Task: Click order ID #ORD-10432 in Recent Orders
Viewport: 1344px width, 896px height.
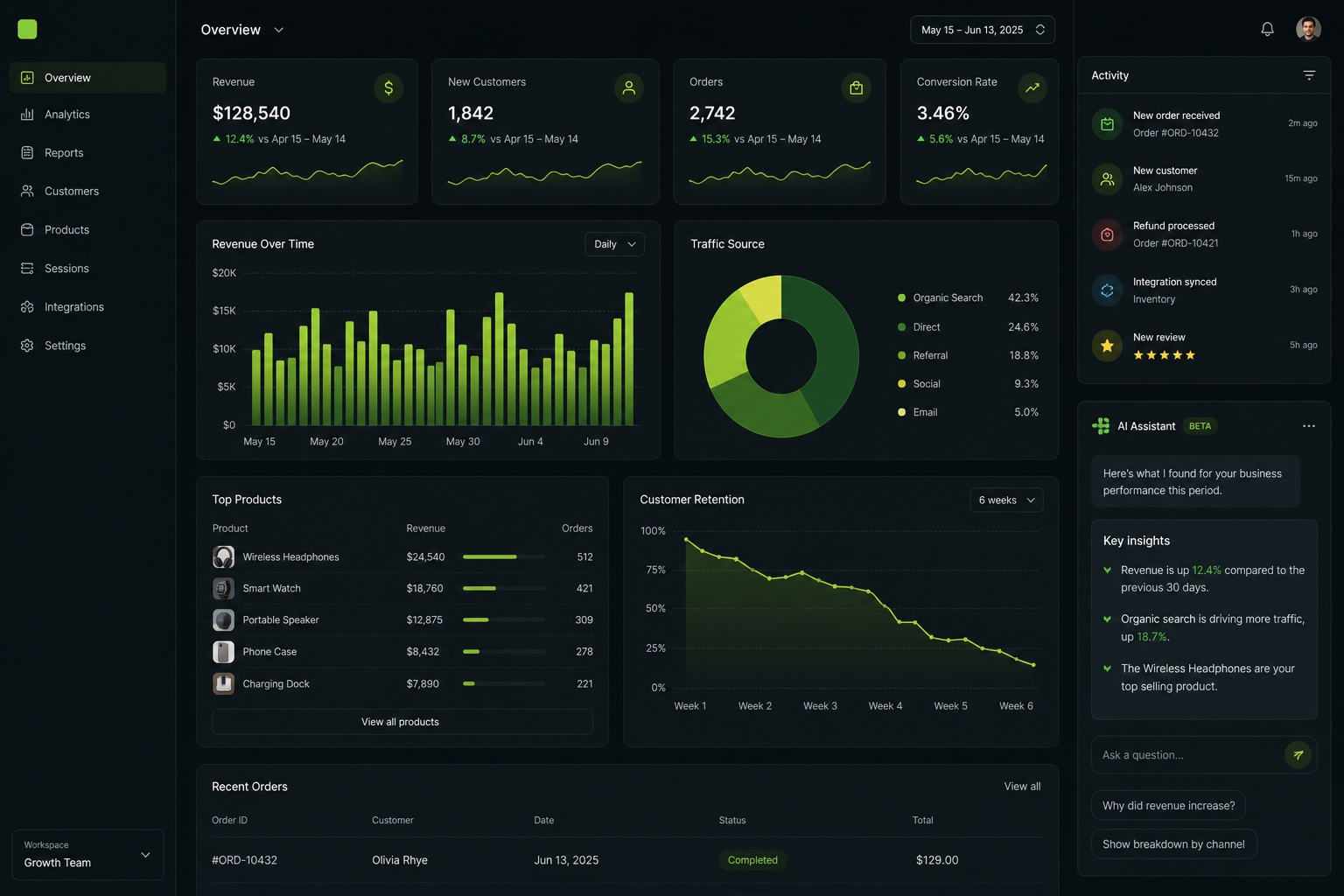Action: [244, 860]
